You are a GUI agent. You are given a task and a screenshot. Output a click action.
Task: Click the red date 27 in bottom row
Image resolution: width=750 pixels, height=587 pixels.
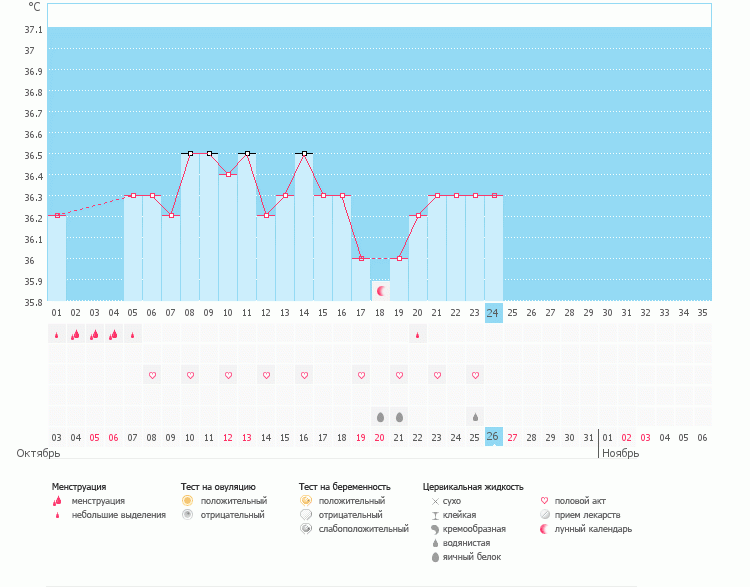click(513, 437)
